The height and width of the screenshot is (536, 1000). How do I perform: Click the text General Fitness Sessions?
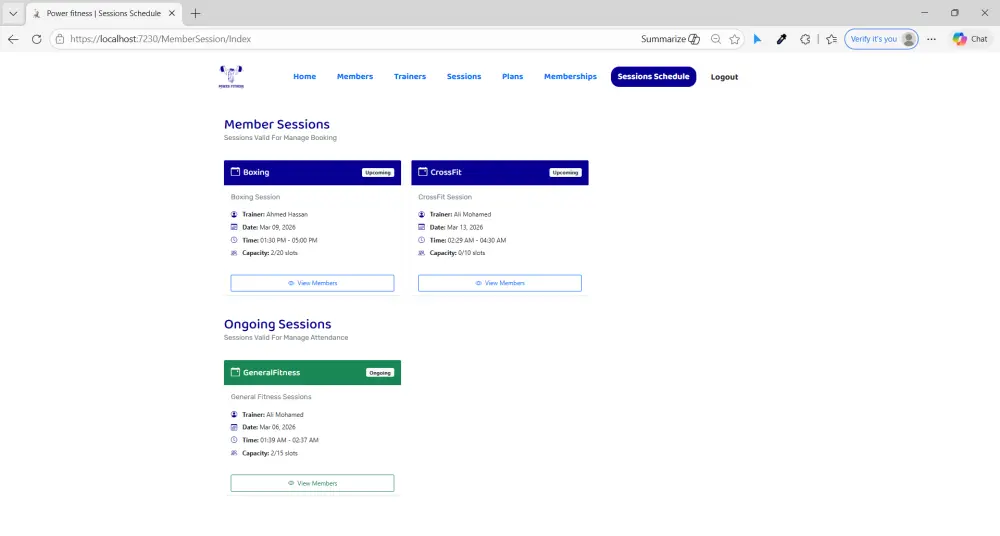pos(271,397)
